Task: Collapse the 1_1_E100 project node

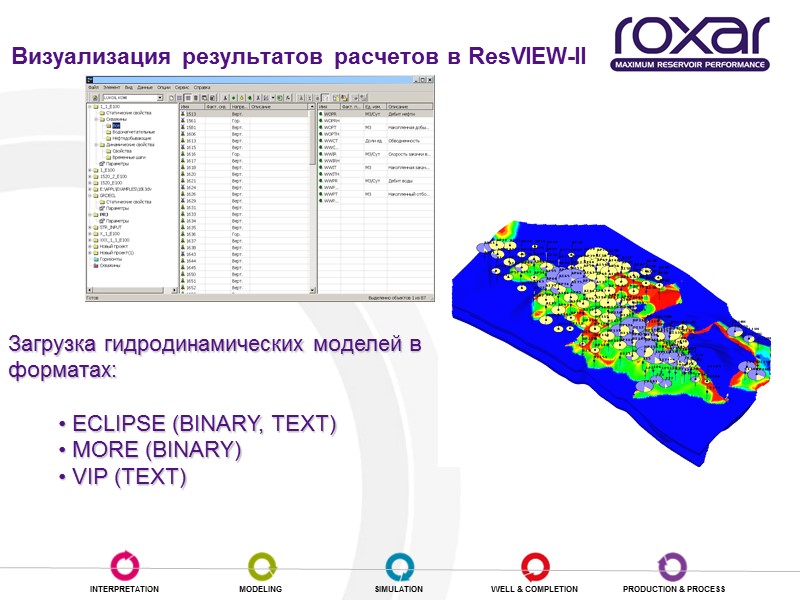Action: 90,106
